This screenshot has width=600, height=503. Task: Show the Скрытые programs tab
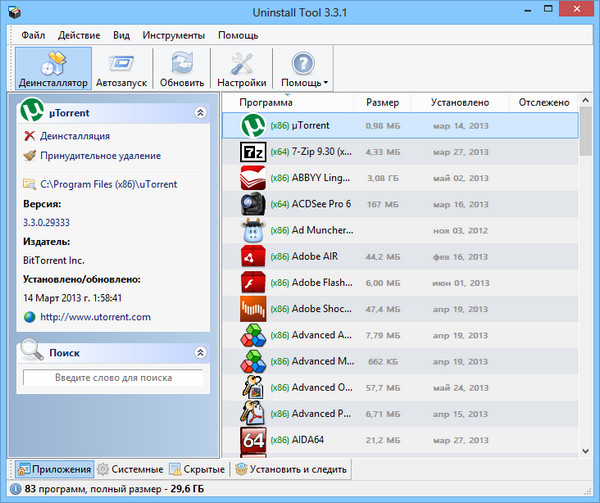tap(197, 469)
